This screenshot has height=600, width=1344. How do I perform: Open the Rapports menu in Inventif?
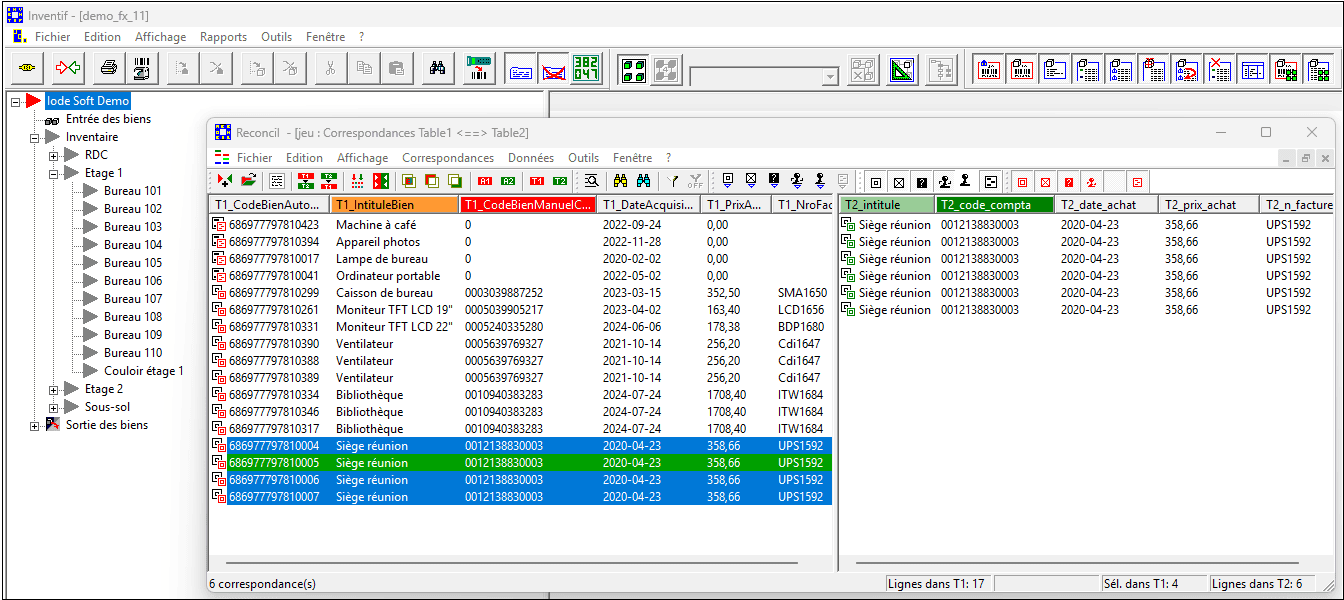[223, 36]
